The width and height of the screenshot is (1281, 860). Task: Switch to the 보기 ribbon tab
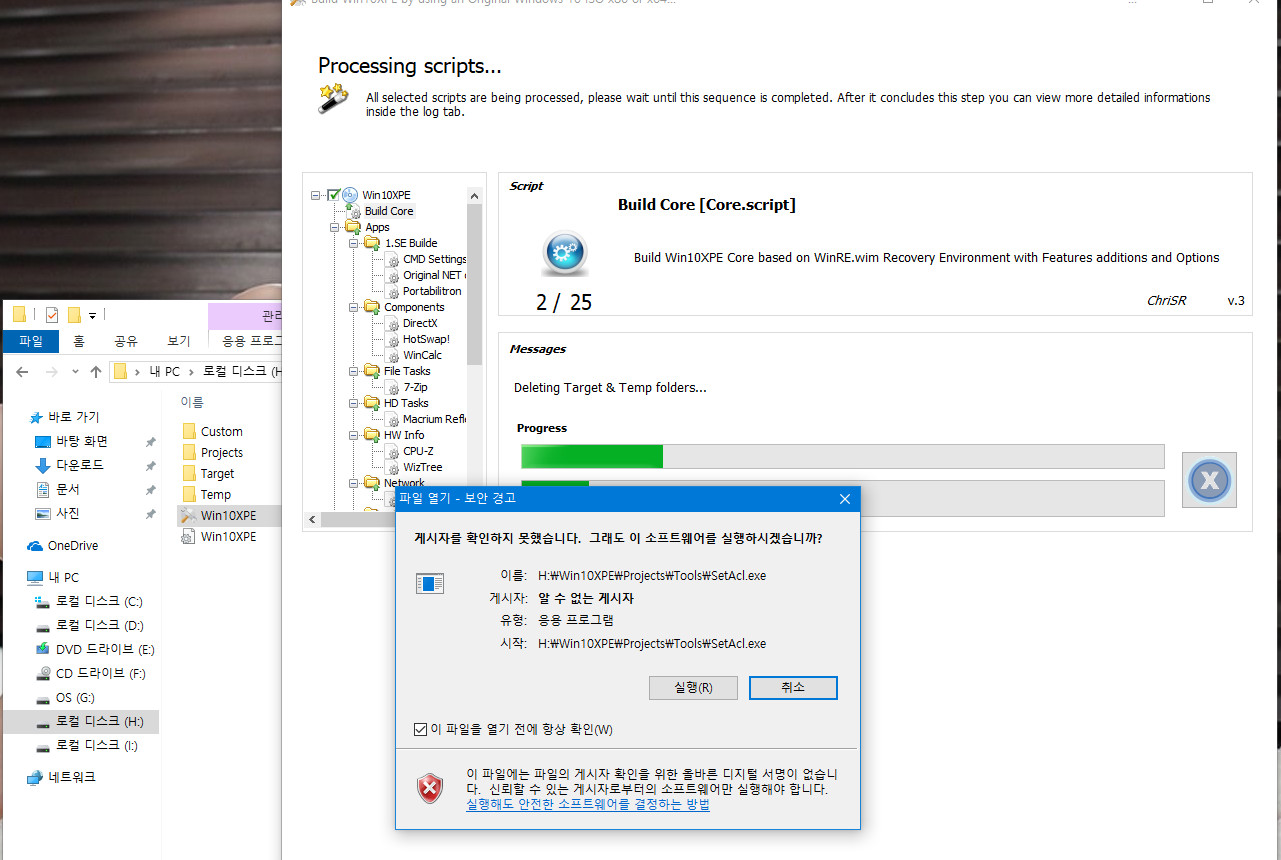click(178, 341)
